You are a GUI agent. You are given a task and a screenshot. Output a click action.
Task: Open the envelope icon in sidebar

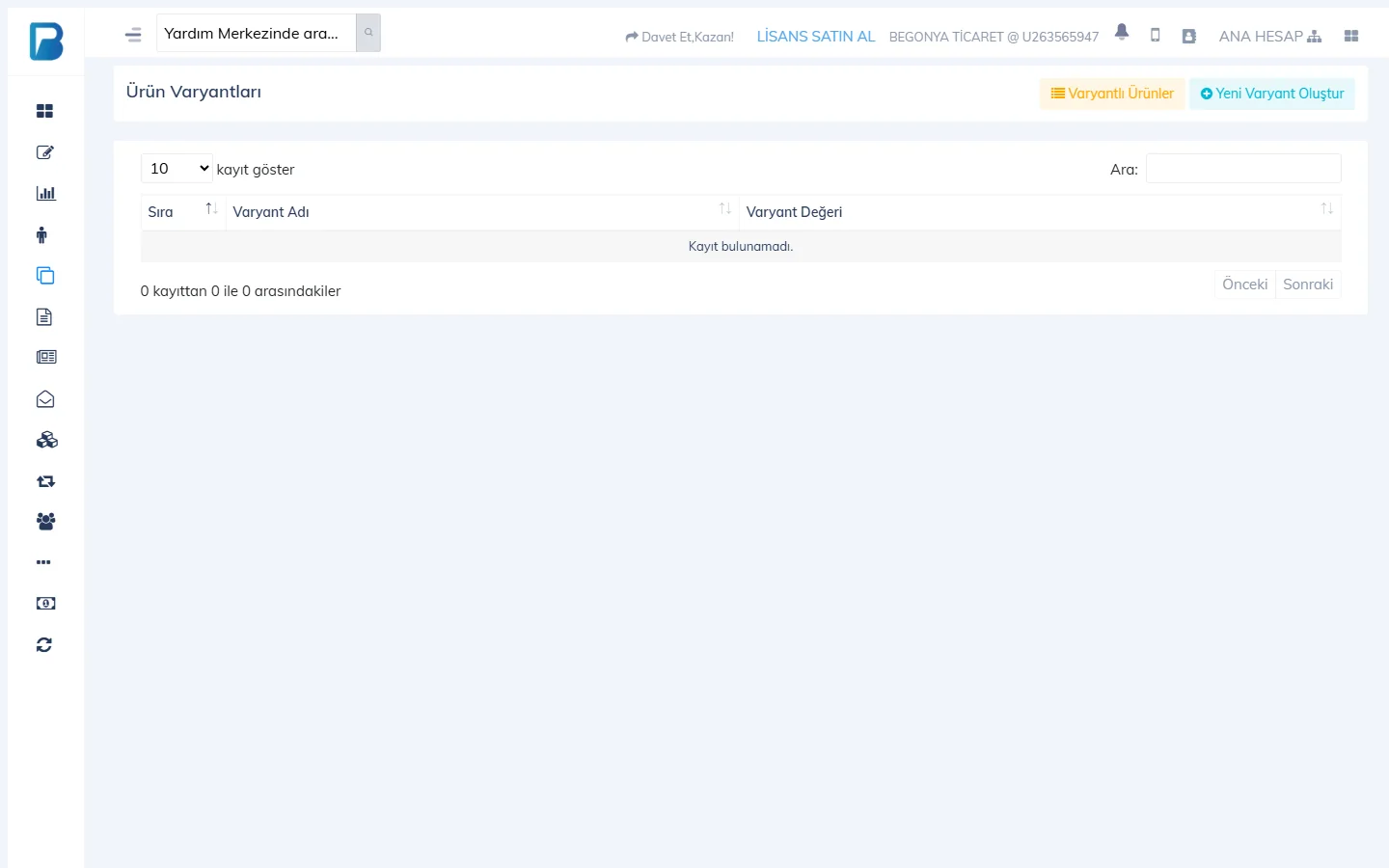pos(45,398)
